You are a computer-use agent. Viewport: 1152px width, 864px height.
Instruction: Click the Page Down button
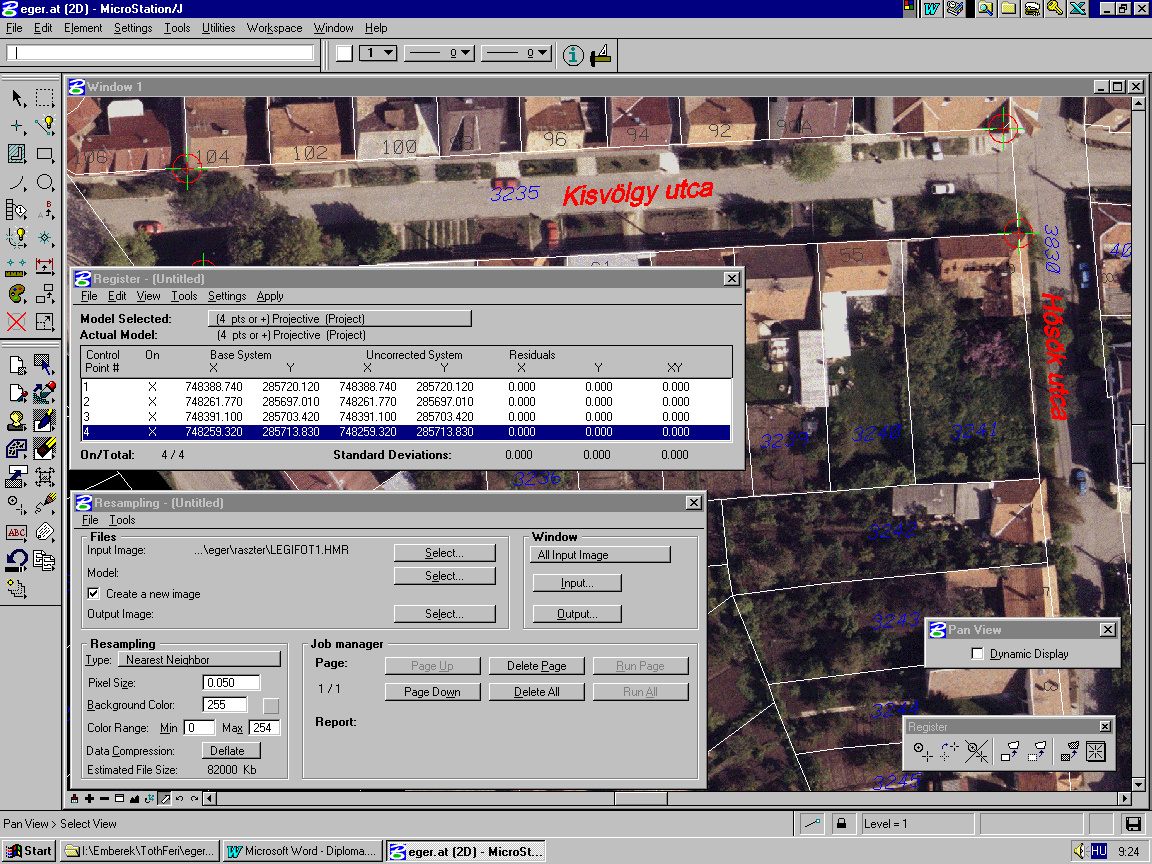pos(432,692)
